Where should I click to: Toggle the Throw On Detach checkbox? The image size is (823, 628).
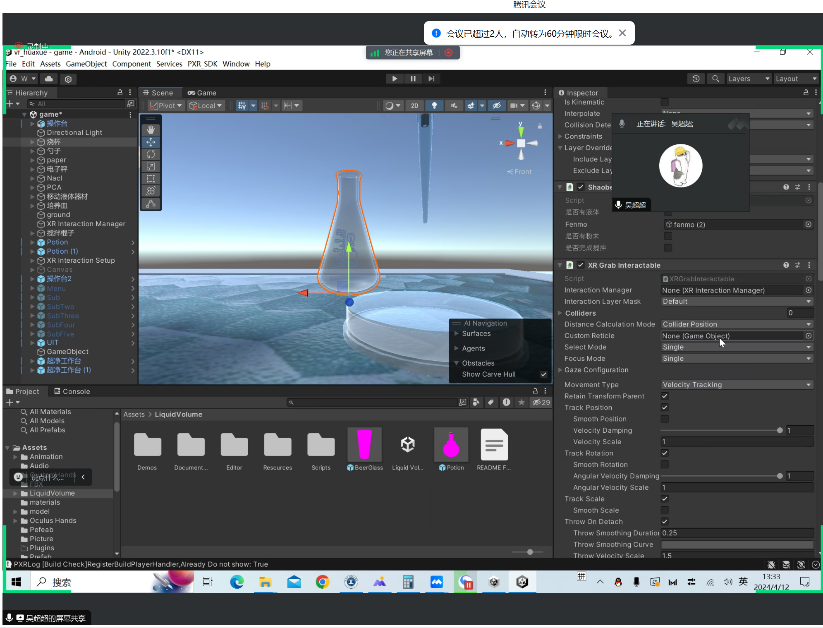[x=665, y=522]
